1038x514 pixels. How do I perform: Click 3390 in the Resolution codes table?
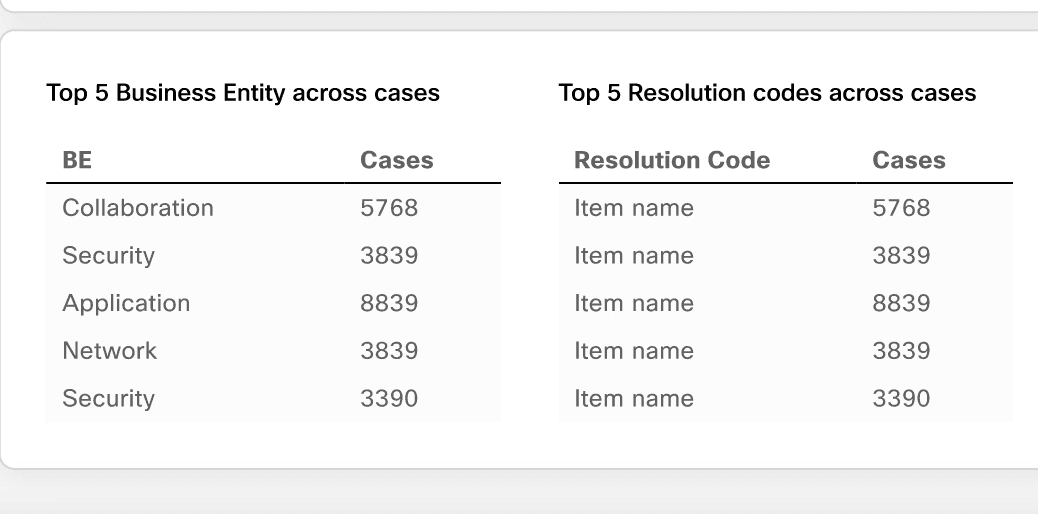(902, 399)
